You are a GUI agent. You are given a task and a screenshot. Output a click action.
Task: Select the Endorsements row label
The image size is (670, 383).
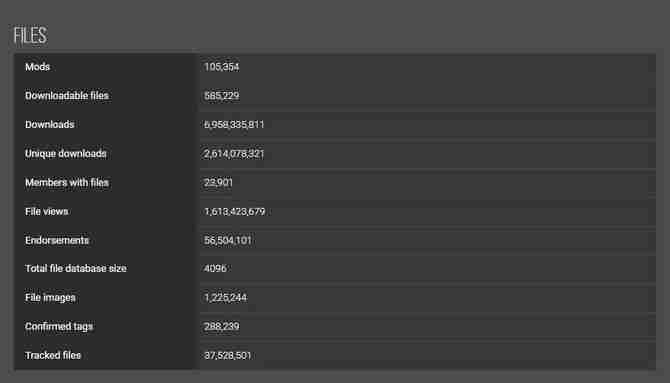pos(57,240)
